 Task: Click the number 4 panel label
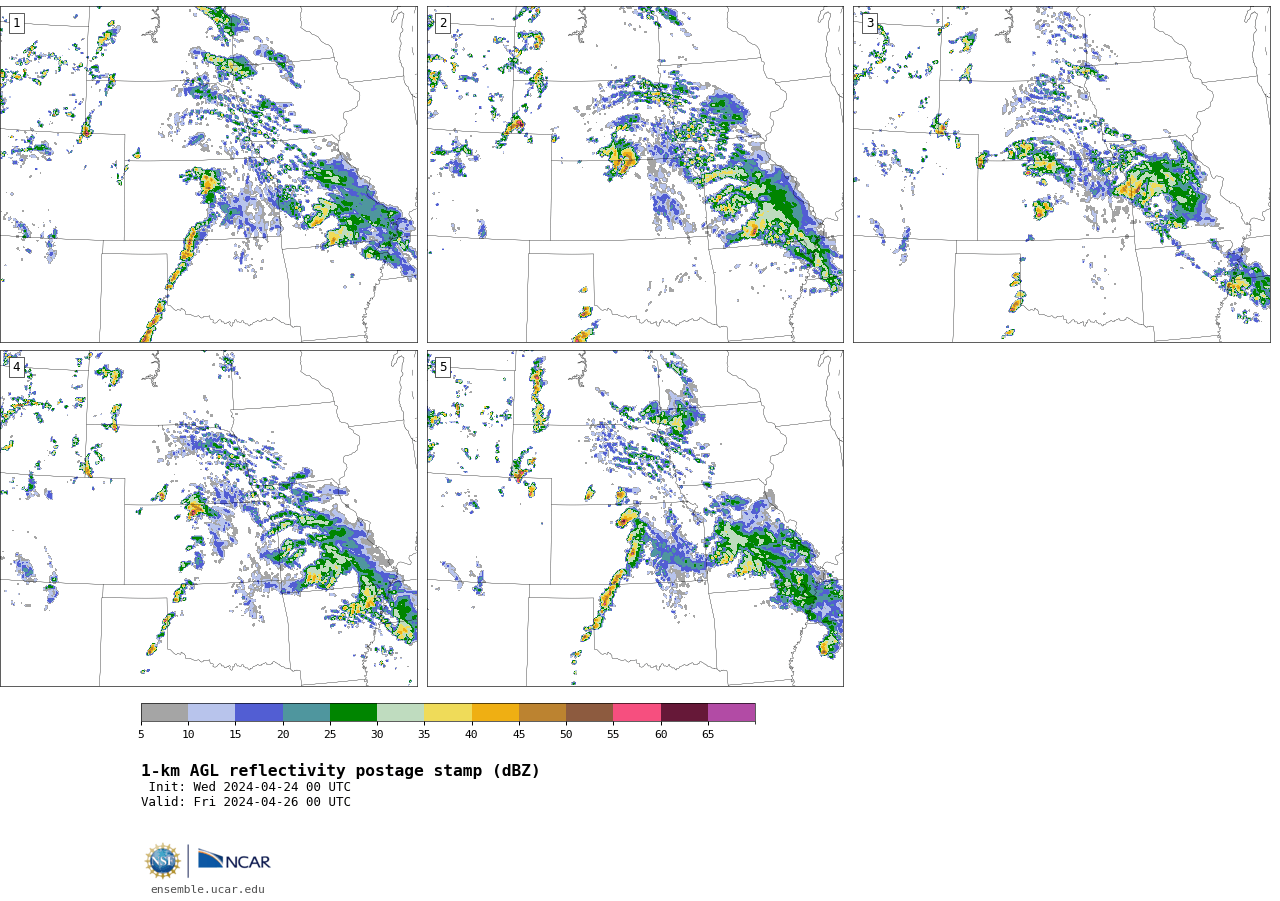[16, 367]
